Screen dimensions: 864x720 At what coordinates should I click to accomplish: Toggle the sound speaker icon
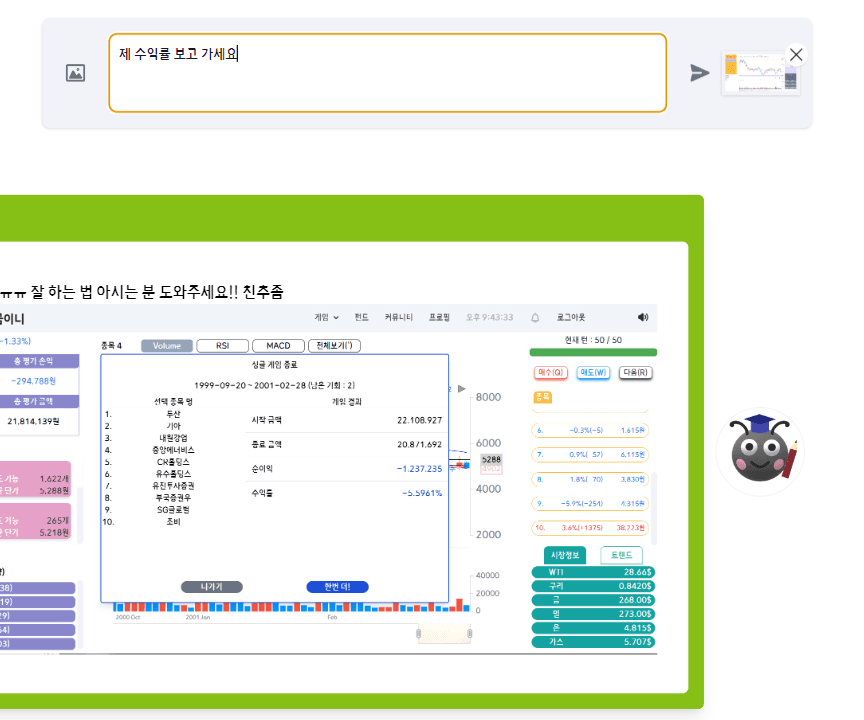642,317
